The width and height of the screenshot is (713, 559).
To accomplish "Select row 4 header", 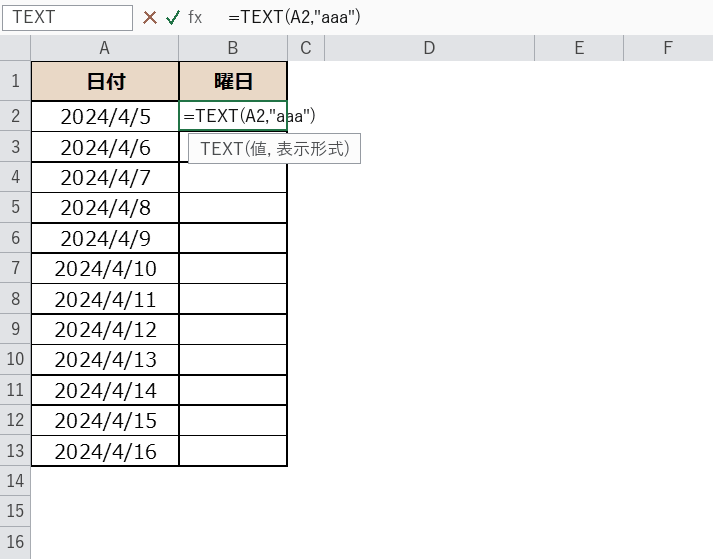I will [15, 177].
